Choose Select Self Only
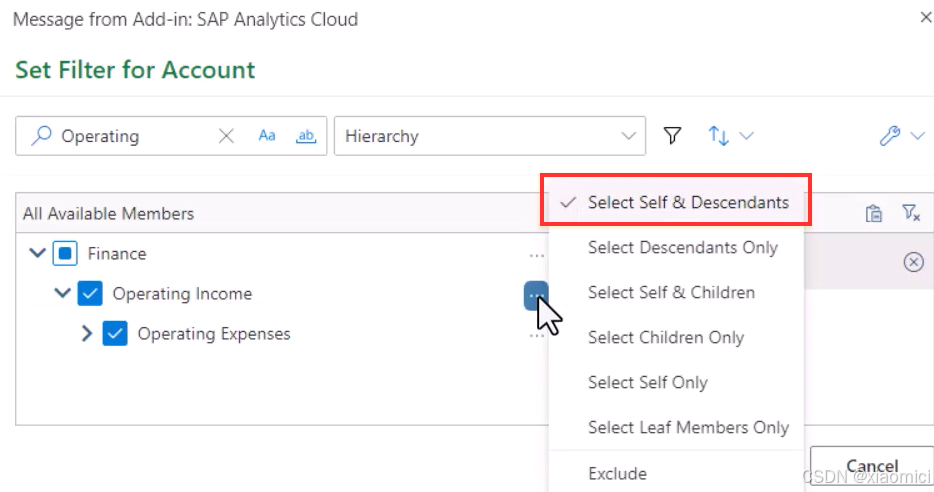The height and width of the screenshot is (492, 934). [x=676, y=382]
